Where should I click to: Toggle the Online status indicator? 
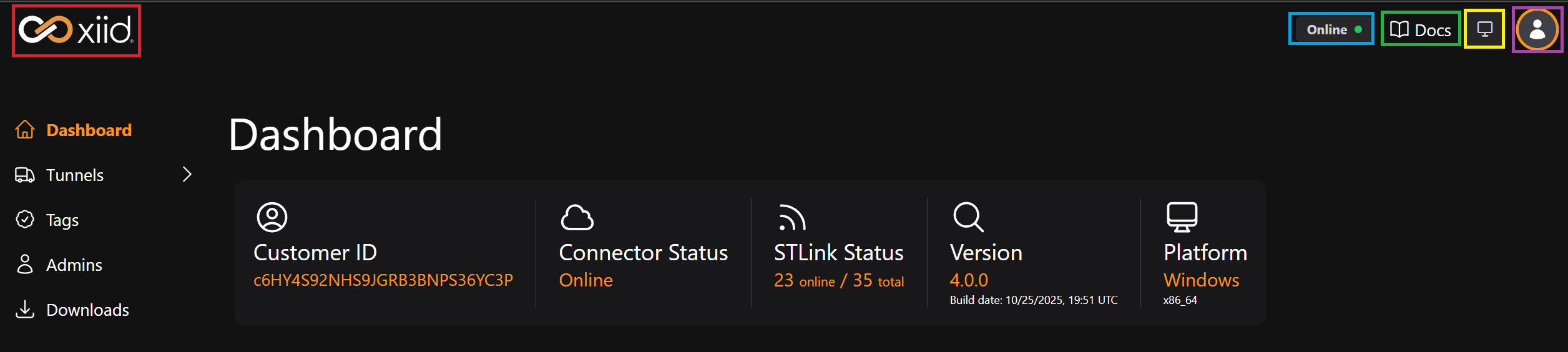pos(1331,29)
